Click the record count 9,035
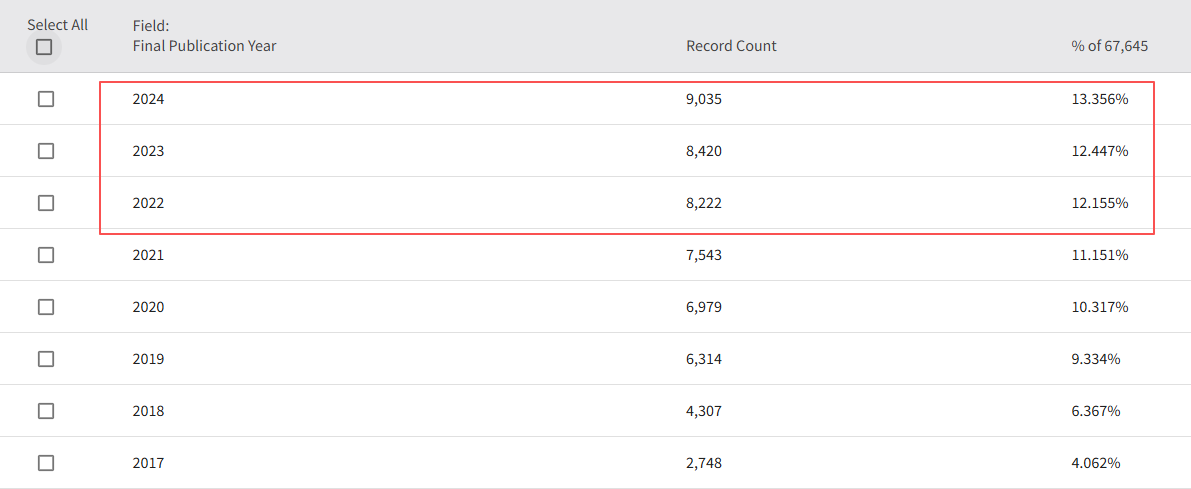Image resolution: width=1191 pixels, height=489 pixels. click(x=704, y=99)
